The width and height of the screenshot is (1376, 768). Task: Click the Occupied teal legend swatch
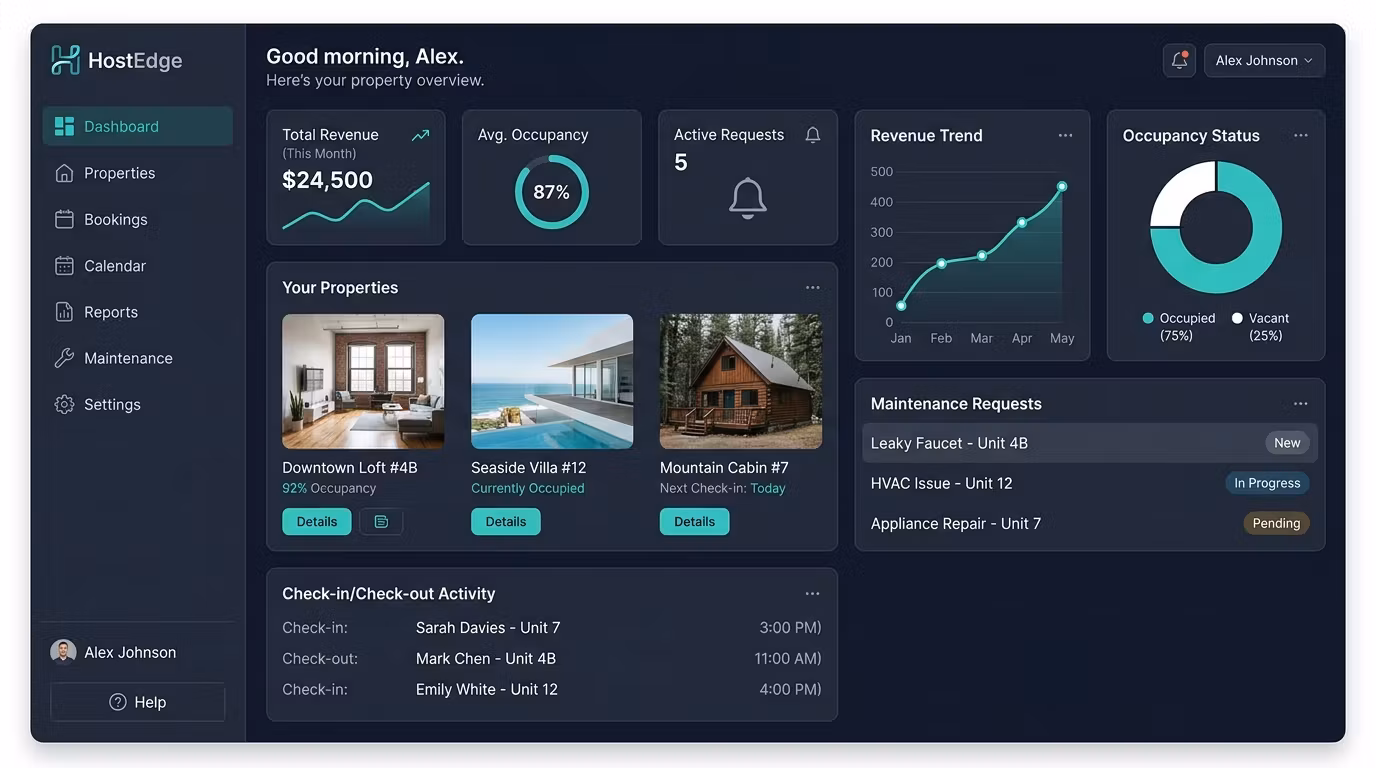click(x=1148, y=318)
